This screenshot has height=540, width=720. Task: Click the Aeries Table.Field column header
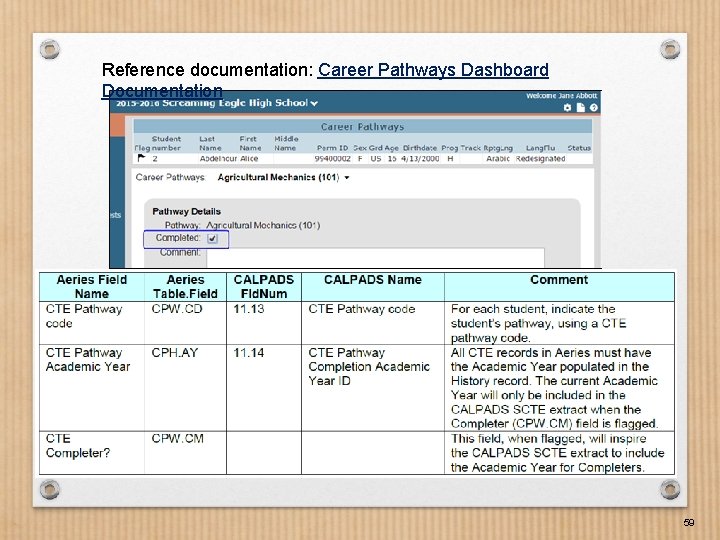click(x=185, y=287)
